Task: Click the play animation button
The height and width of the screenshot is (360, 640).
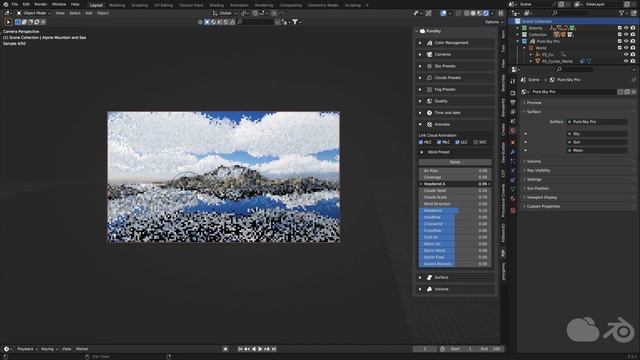Action: 260,349
